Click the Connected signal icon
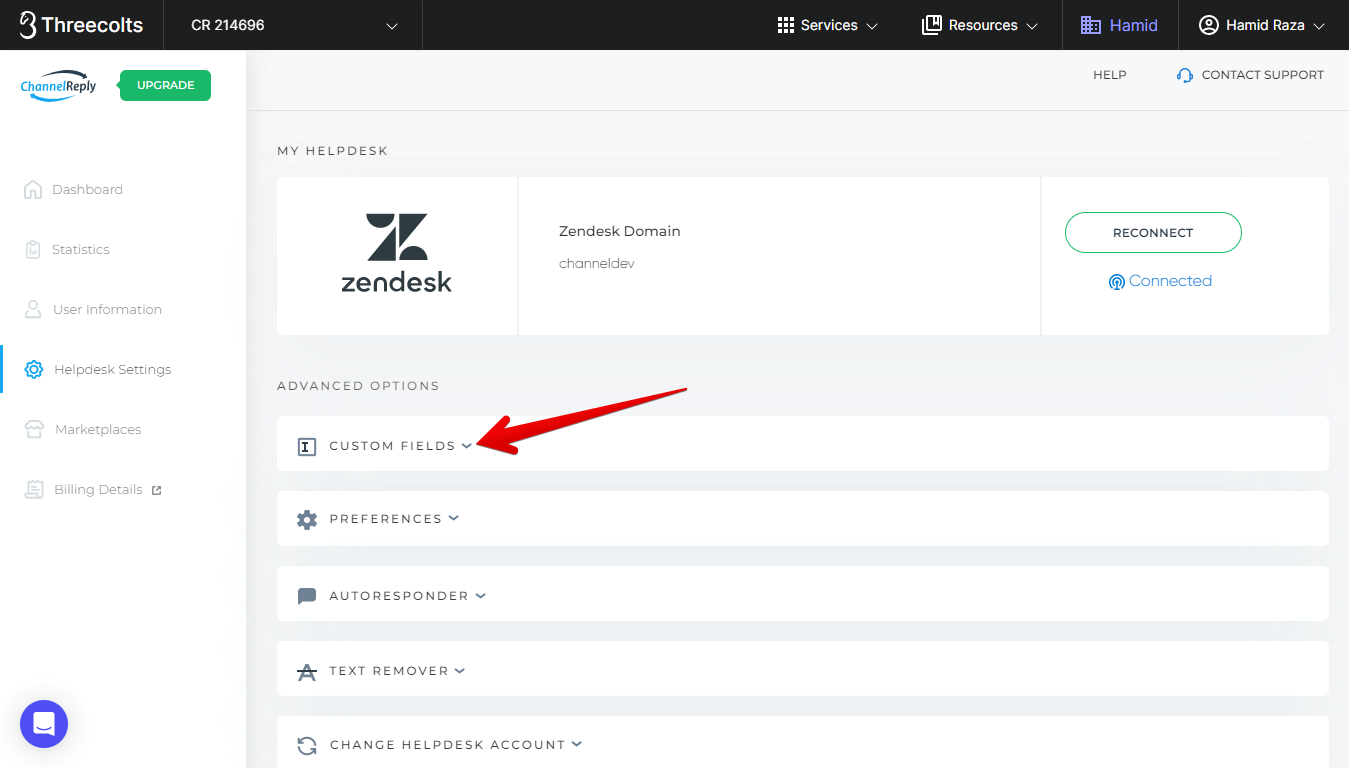Image resolution: width=1349 pixels, height=768 pixels. [x=1117, y=282]
